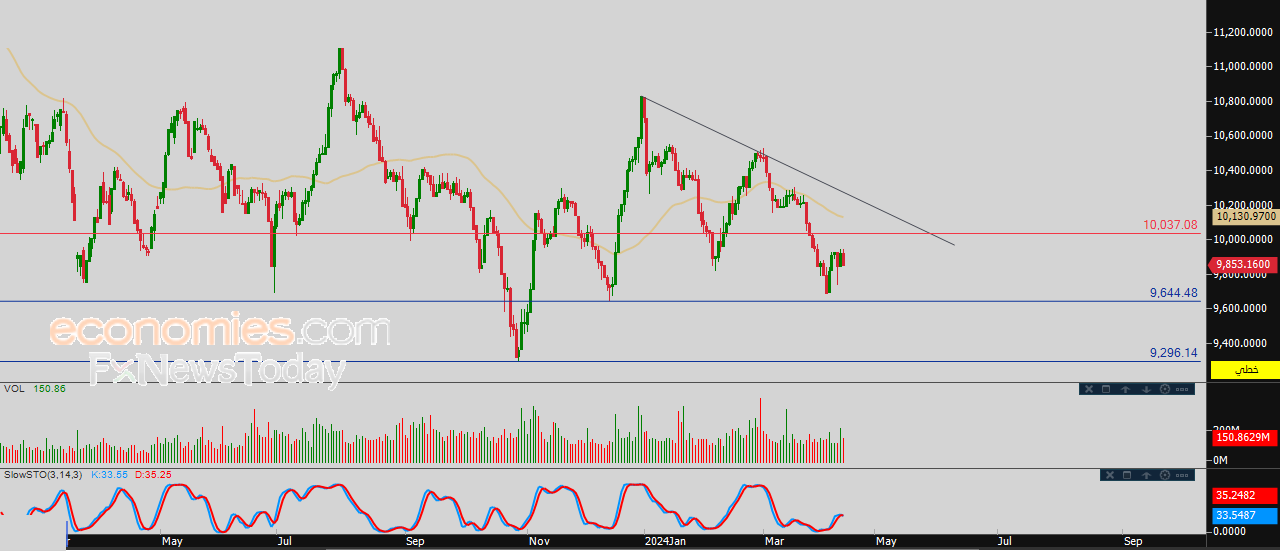Move the volume pane down
1280x551 pixels.
1146,389
